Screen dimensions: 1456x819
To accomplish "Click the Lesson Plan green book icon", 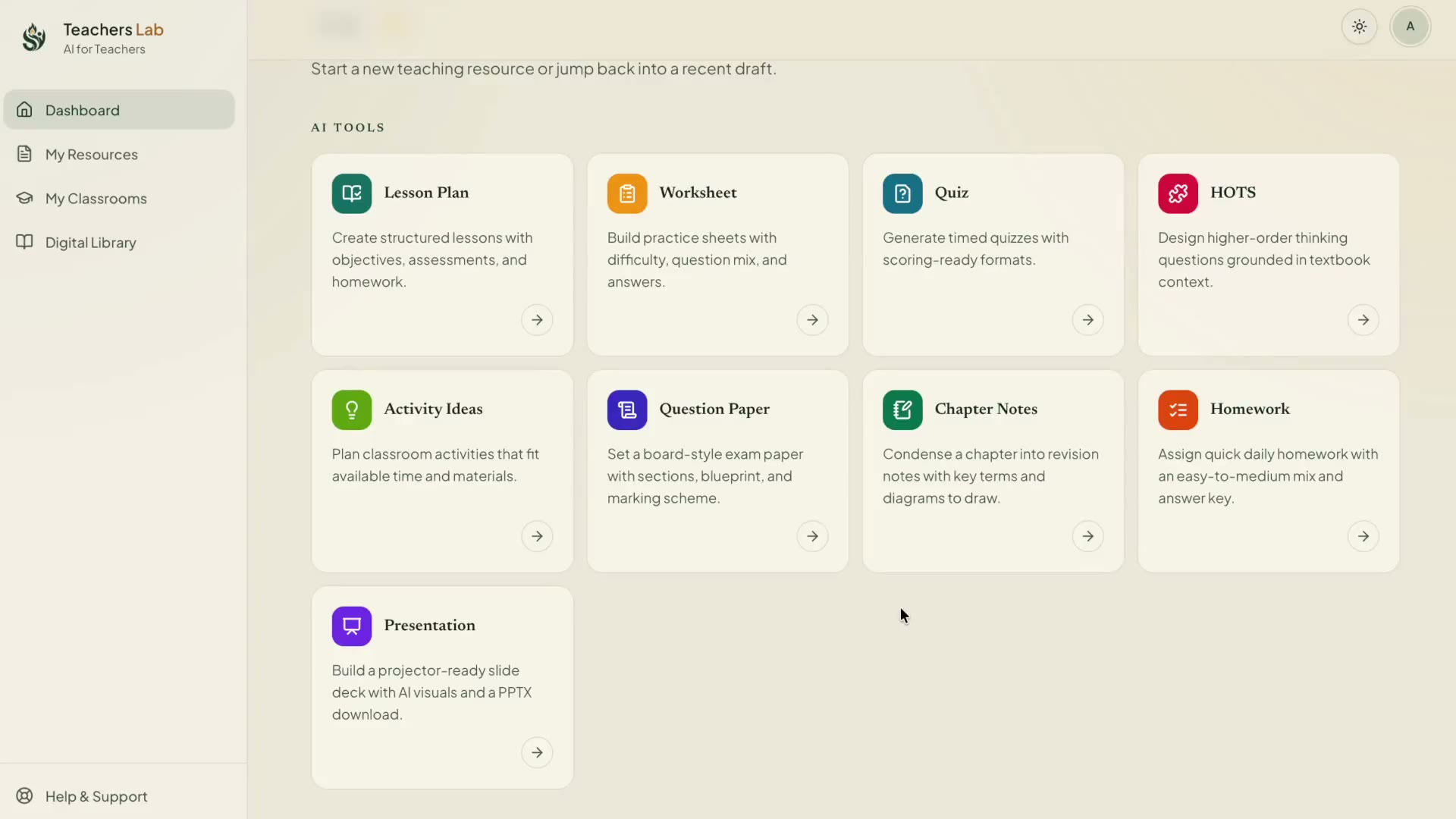I will pyautogui.click(x=352, y=193).
